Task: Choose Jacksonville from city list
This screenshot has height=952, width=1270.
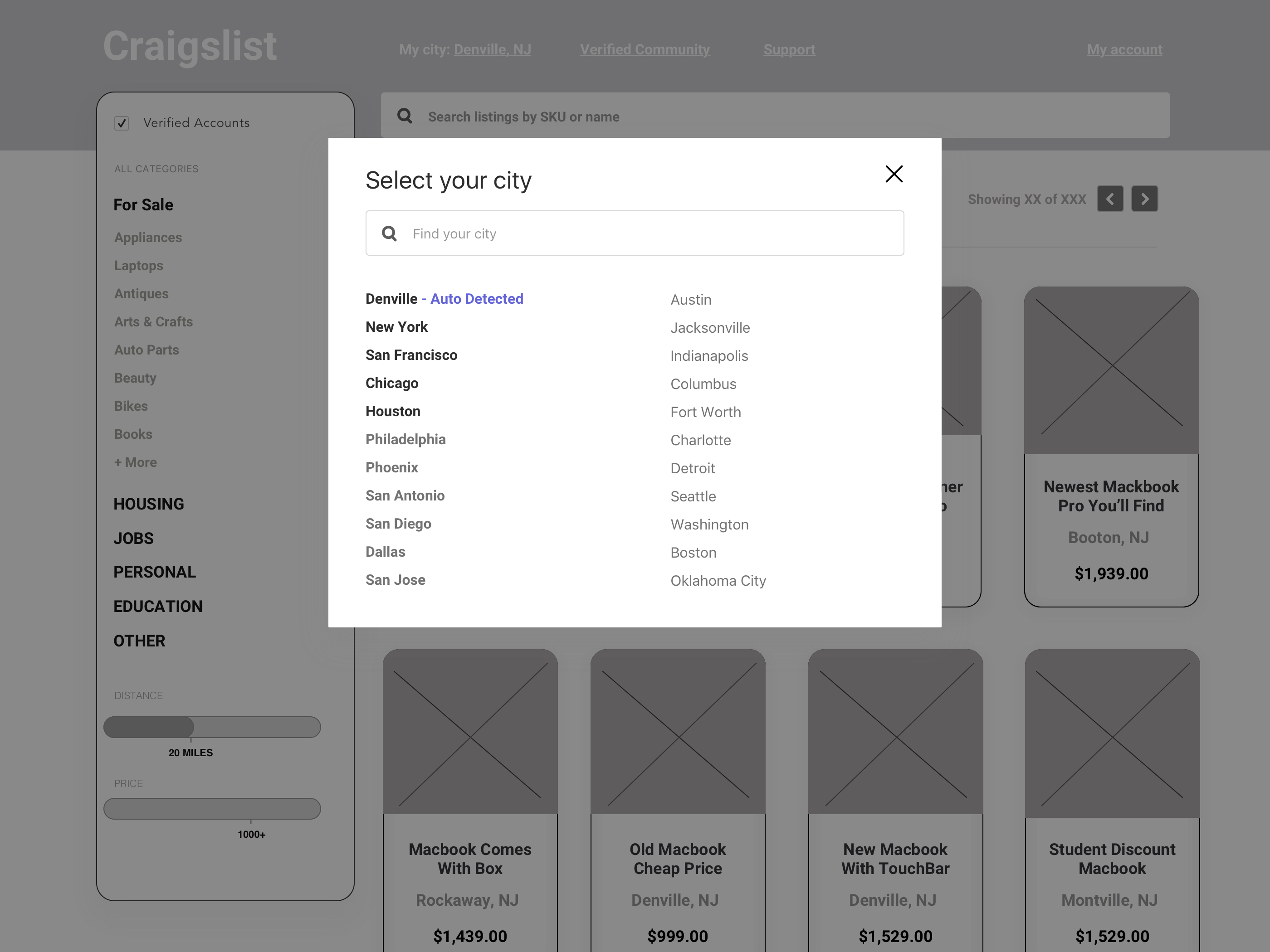Action: [x=710, y=328]
